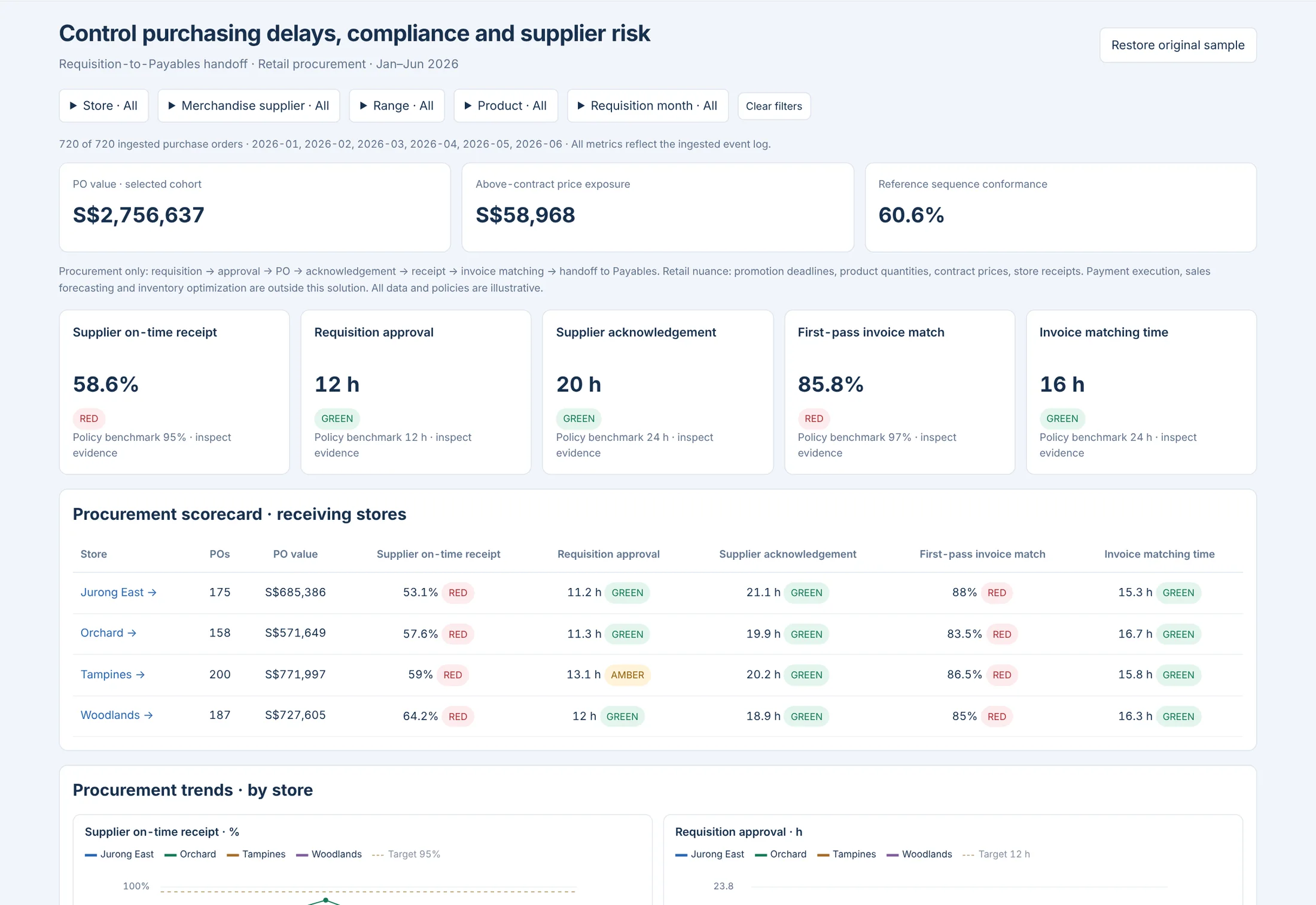This screenshot has width=1316, height=905.
Task: Click Restore original sample button
Action: tap(1177, 45)
